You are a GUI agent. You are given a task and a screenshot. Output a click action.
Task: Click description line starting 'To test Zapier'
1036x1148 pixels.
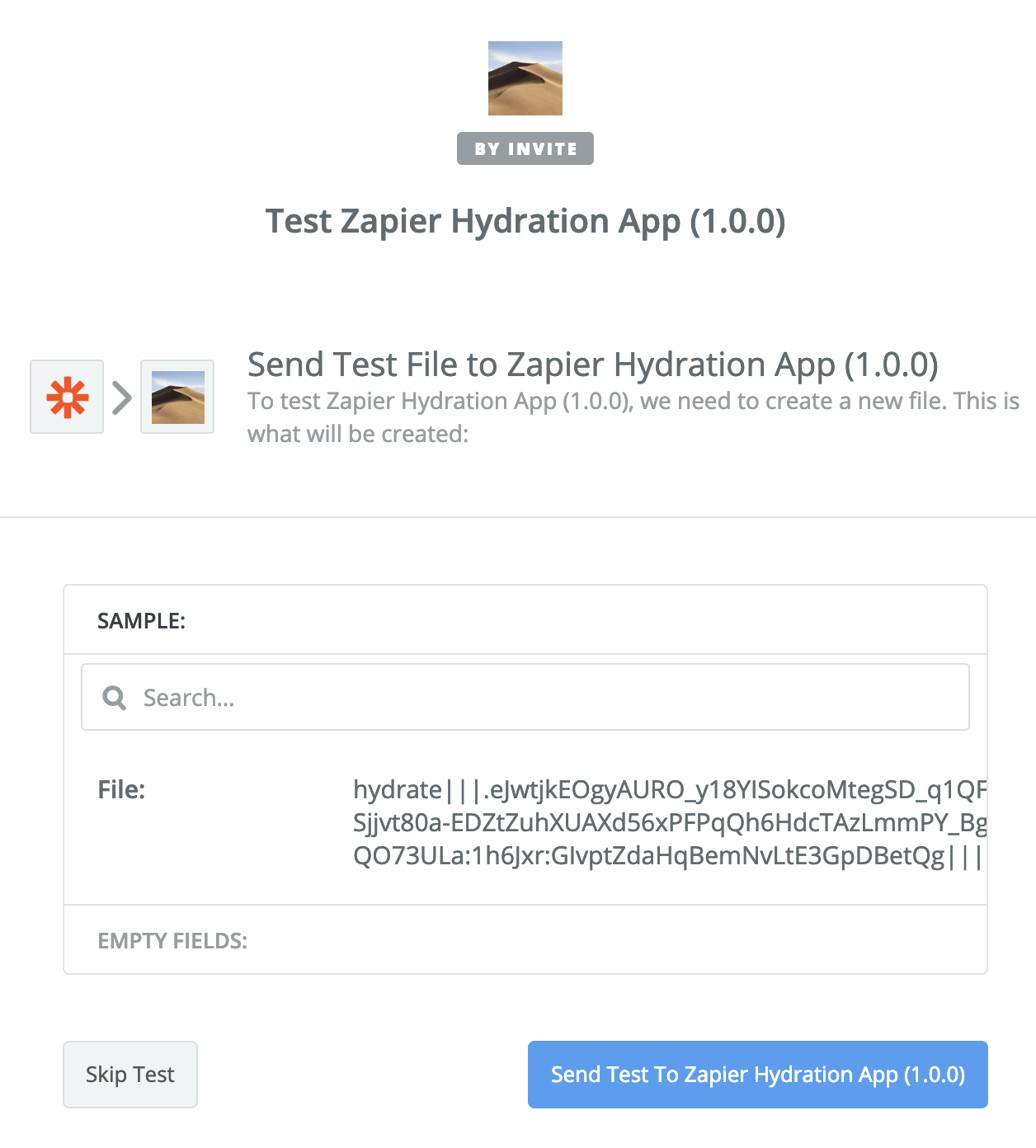coord(633,402)
